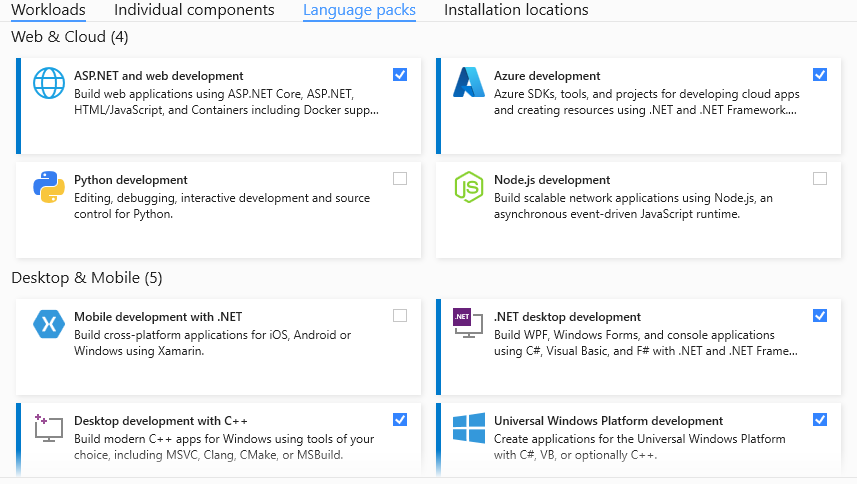Click the Universal Windows Platform logo icon
Image resolution: width=857 pixels, height=484 pixels.
469,428
